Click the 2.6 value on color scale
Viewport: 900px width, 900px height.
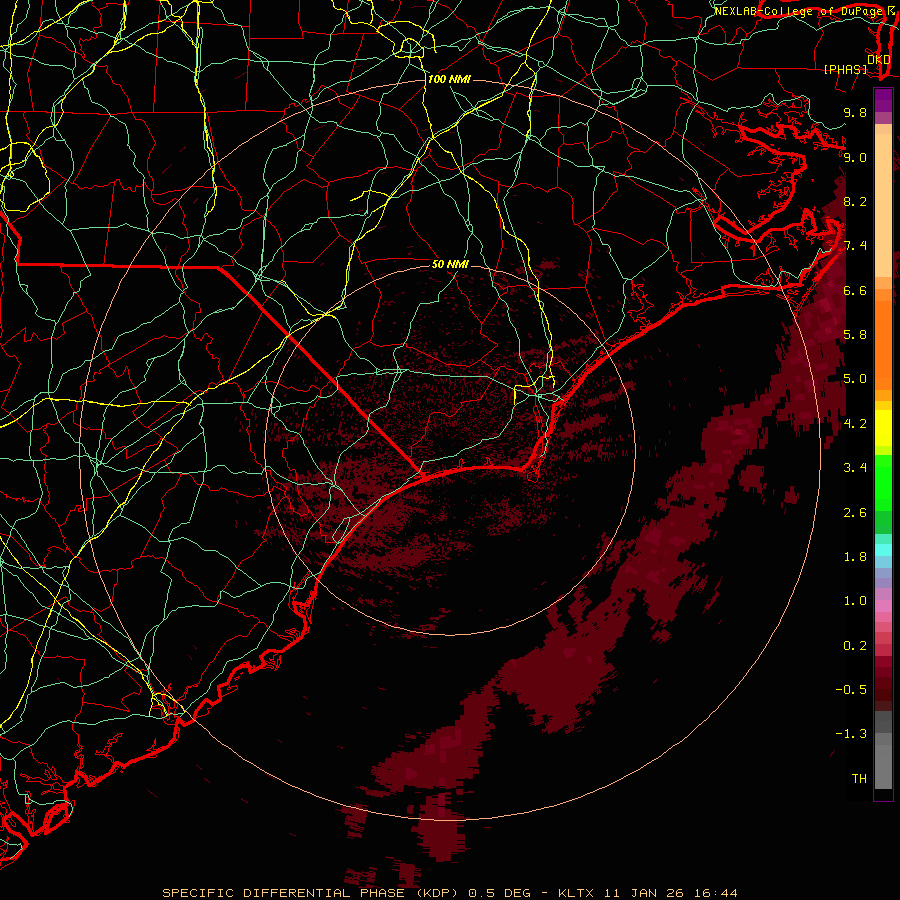855,513
